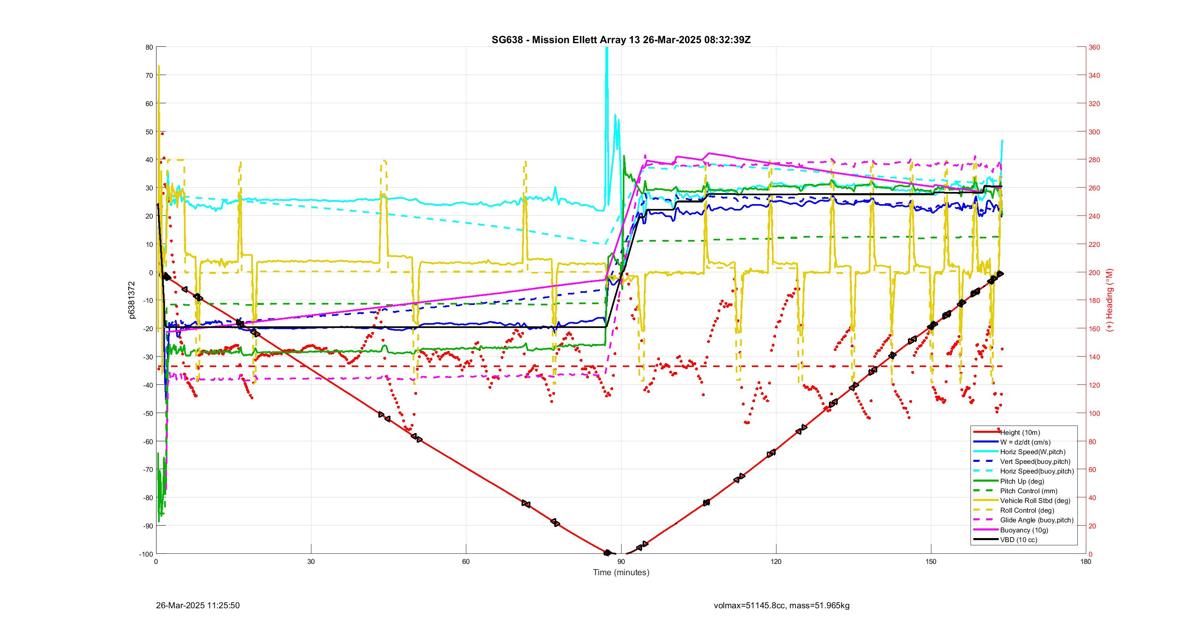Click right axis heading tick '300'
The height and width of the screenshot is (622, 1200).
[1095, 132]
